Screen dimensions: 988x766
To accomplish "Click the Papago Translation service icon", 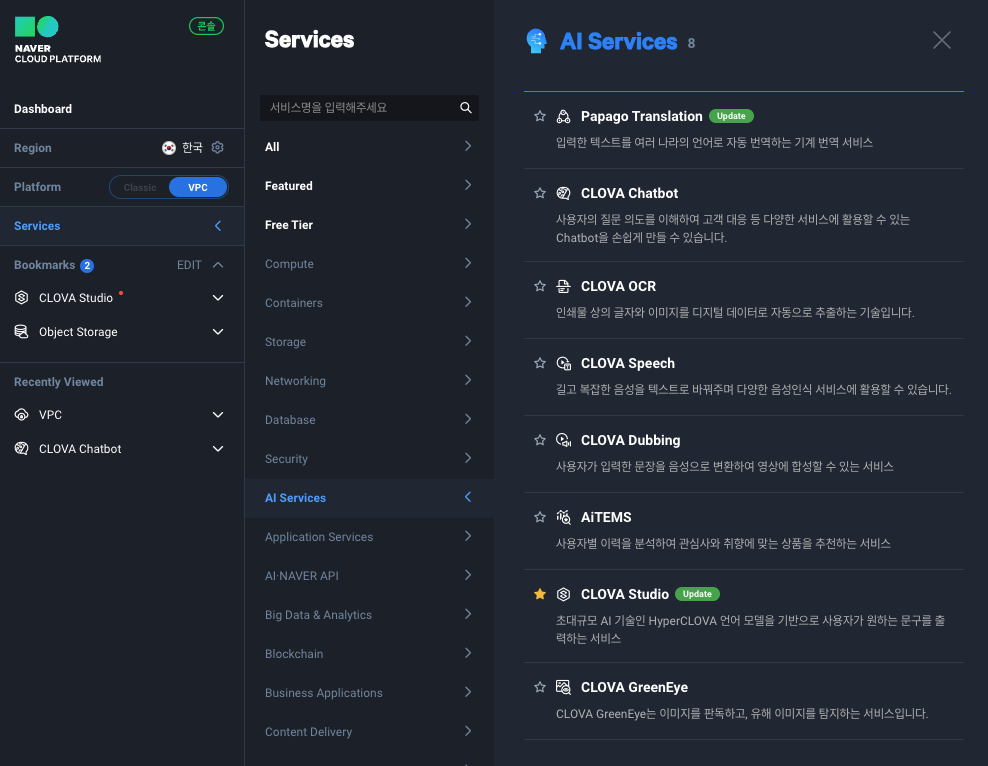I will [x=563, y=117].
